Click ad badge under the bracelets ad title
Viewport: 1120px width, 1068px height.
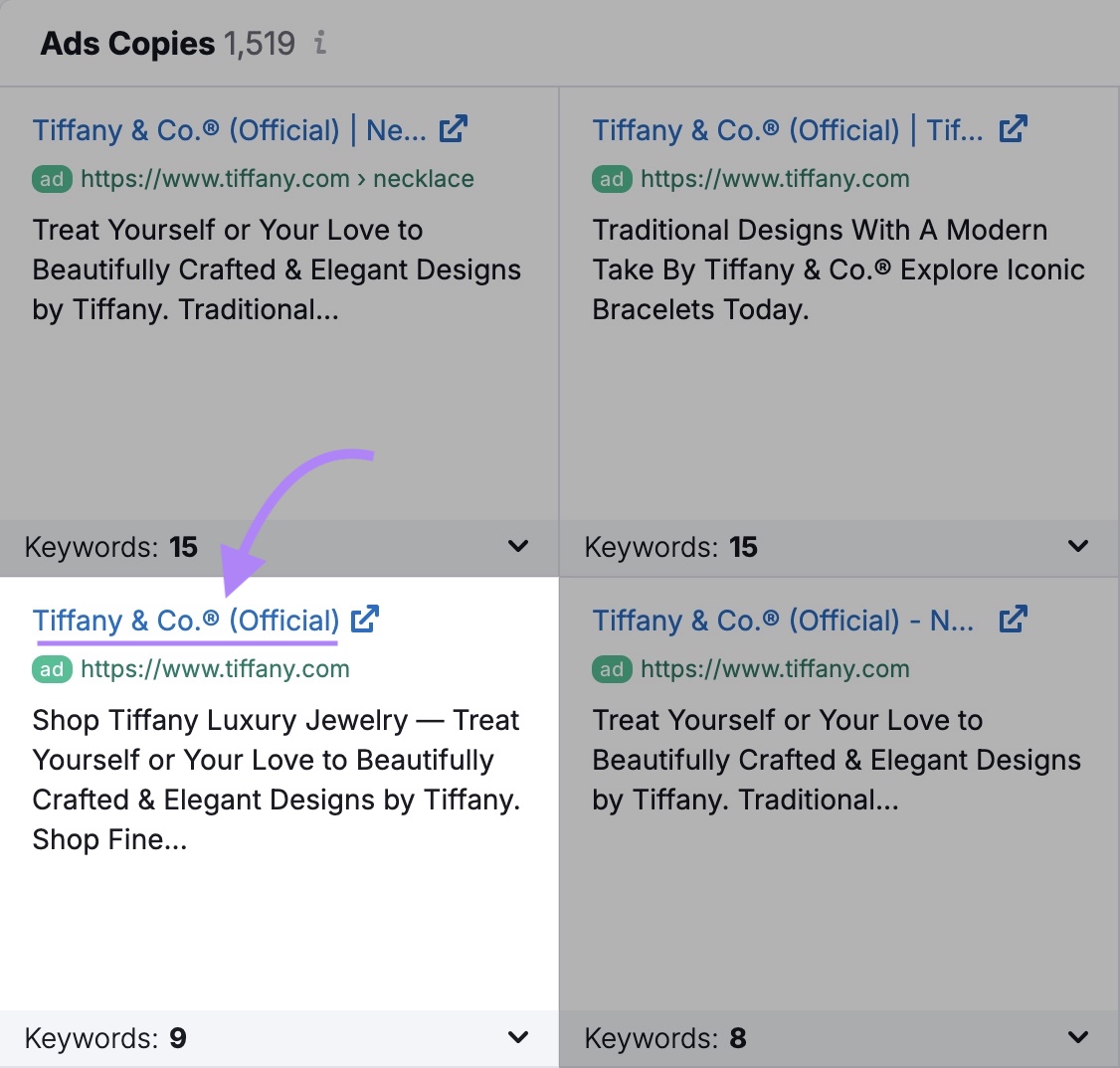click(x=611, y=179)
